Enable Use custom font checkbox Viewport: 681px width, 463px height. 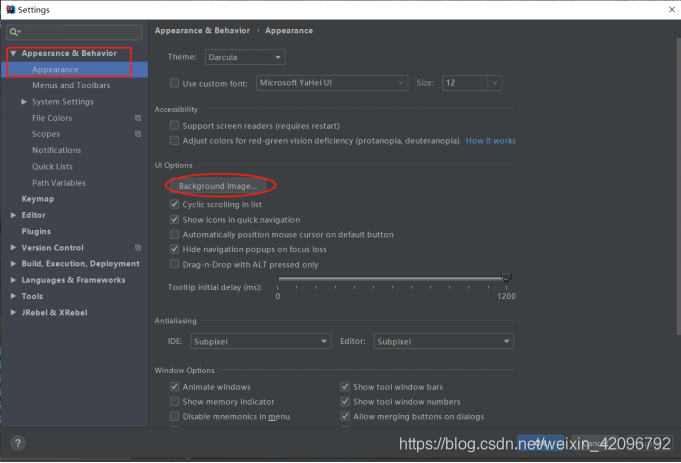point(174,83)
